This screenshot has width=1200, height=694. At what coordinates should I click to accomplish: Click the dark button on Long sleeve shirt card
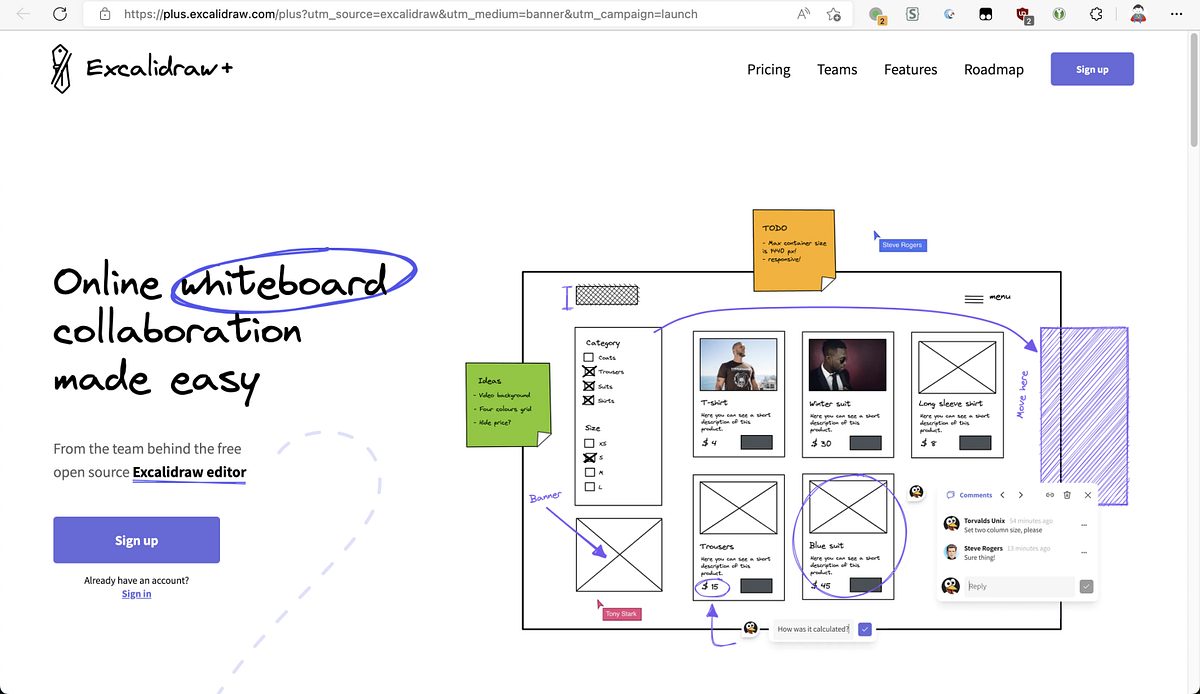pos(975,442)
